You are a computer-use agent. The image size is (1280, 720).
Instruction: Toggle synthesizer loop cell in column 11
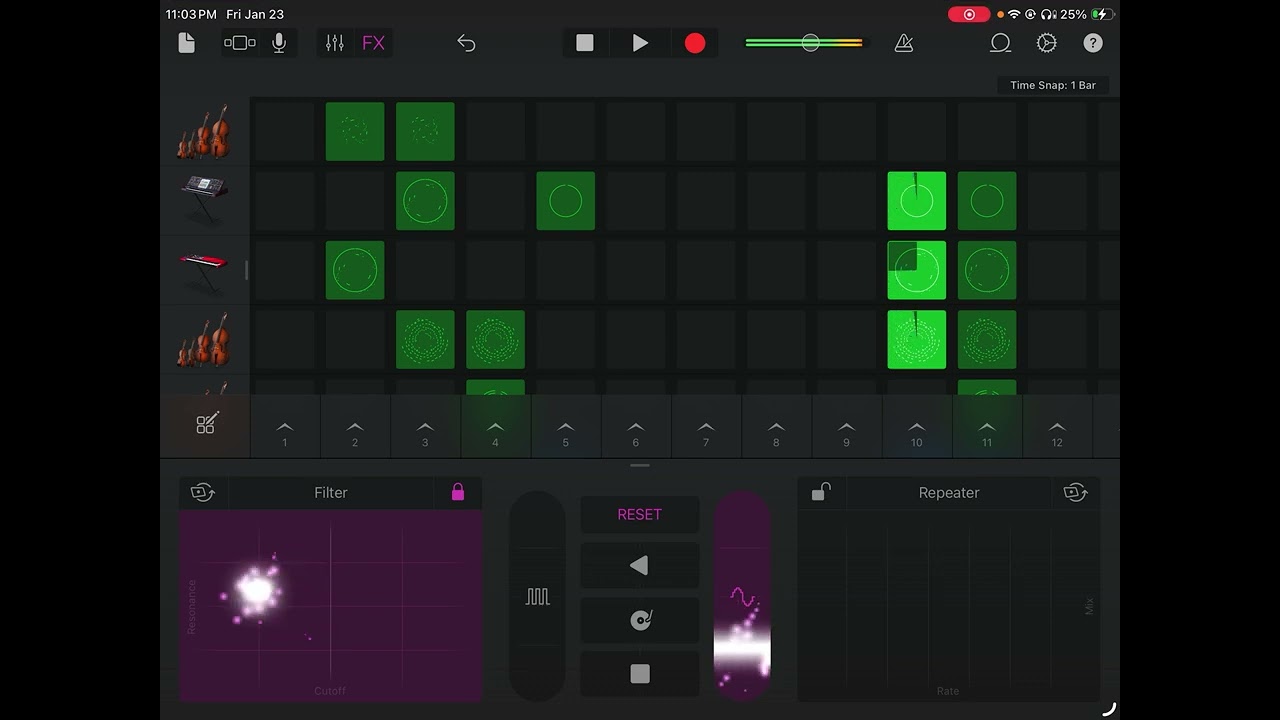click(987, 201)
